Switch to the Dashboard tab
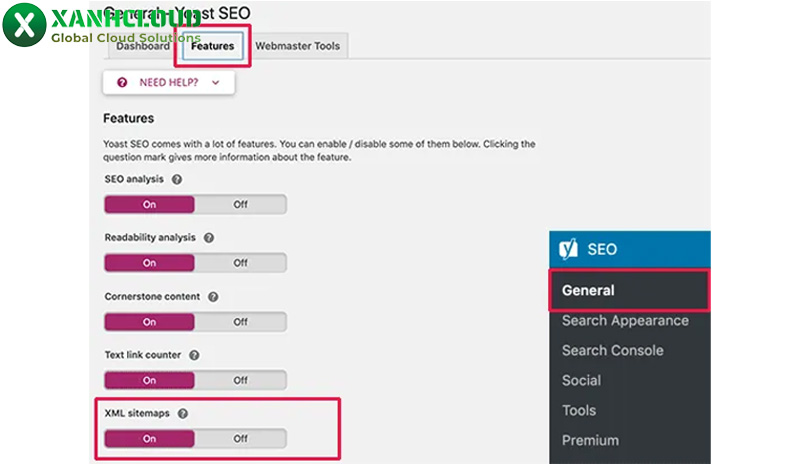Screen dimensions: 800x464 143,46
